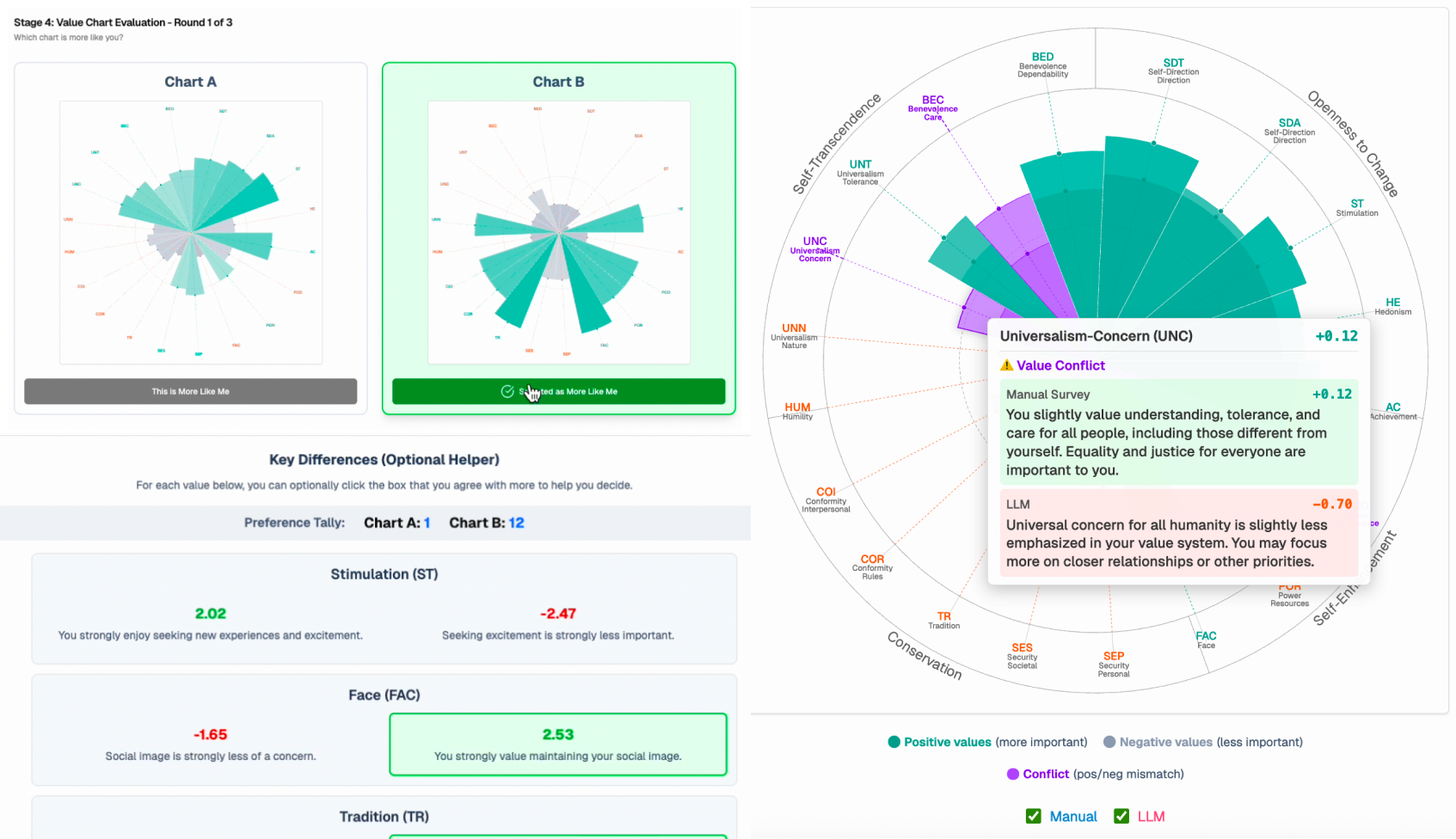Choose the Face 2.53 highlighted box
The image size is (1456, 839).
tap(558, 744)
